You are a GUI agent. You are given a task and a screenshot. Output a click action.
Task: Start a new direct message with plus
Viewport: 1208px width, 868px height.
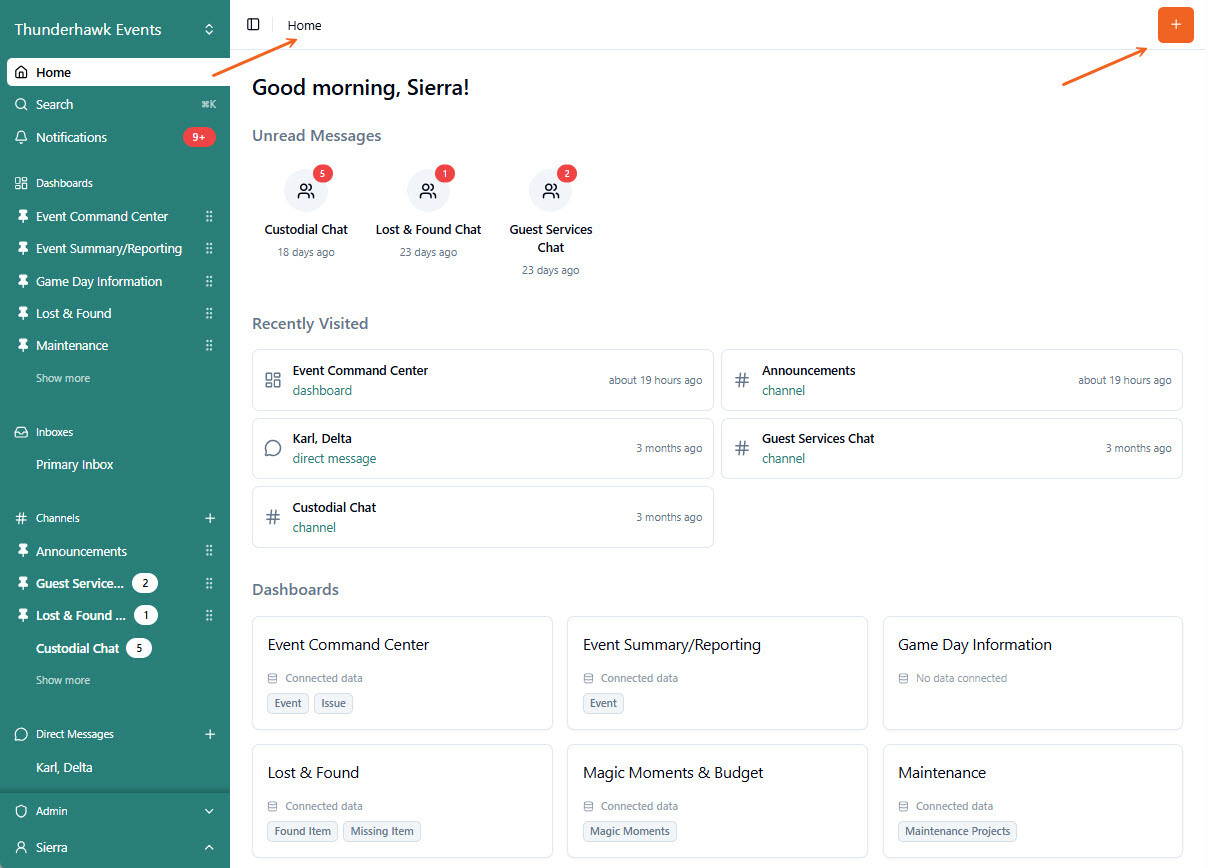tap(210, 734)
